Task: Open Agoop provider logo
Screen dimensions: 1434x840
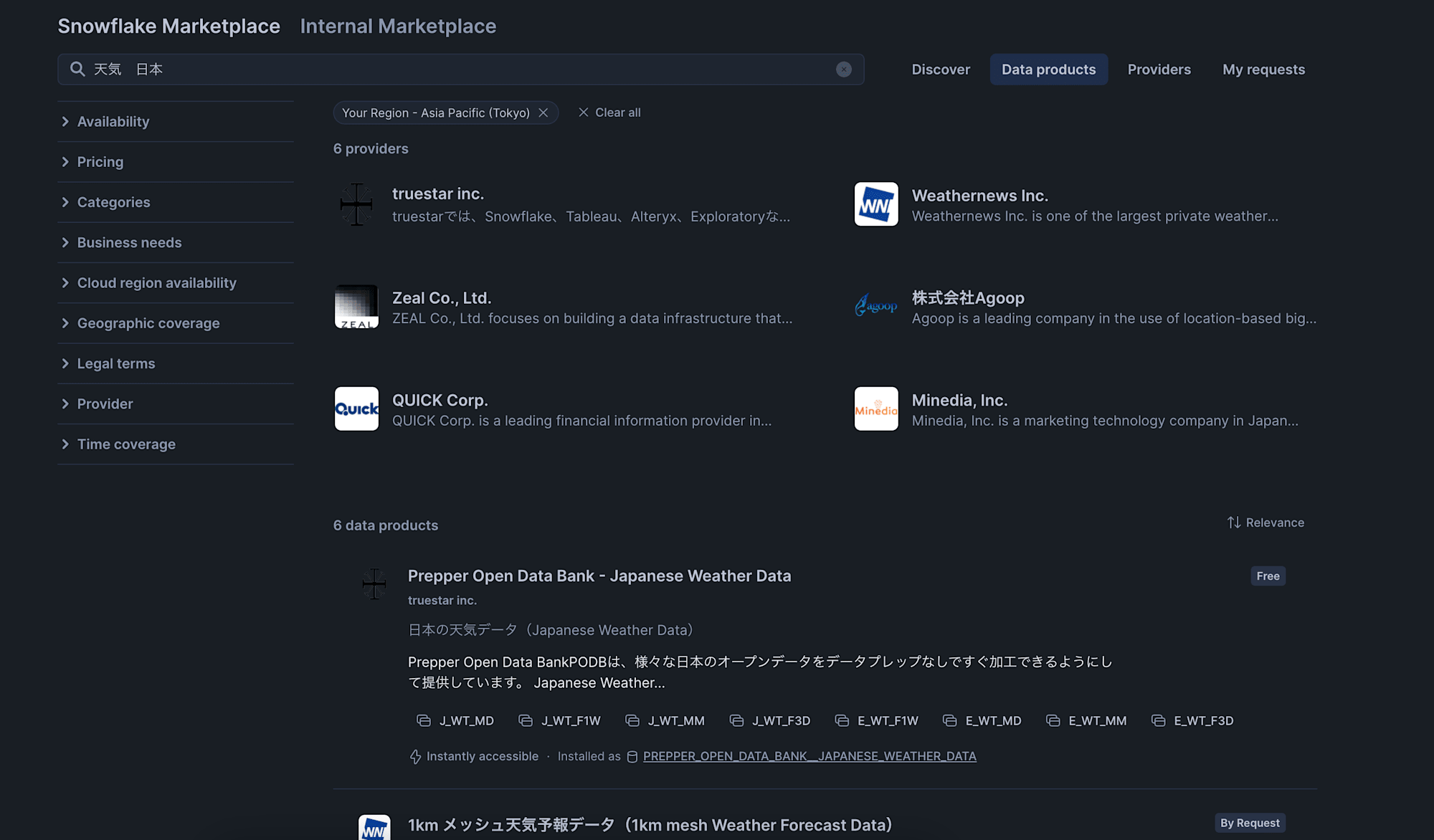Action: coord(876,307)
